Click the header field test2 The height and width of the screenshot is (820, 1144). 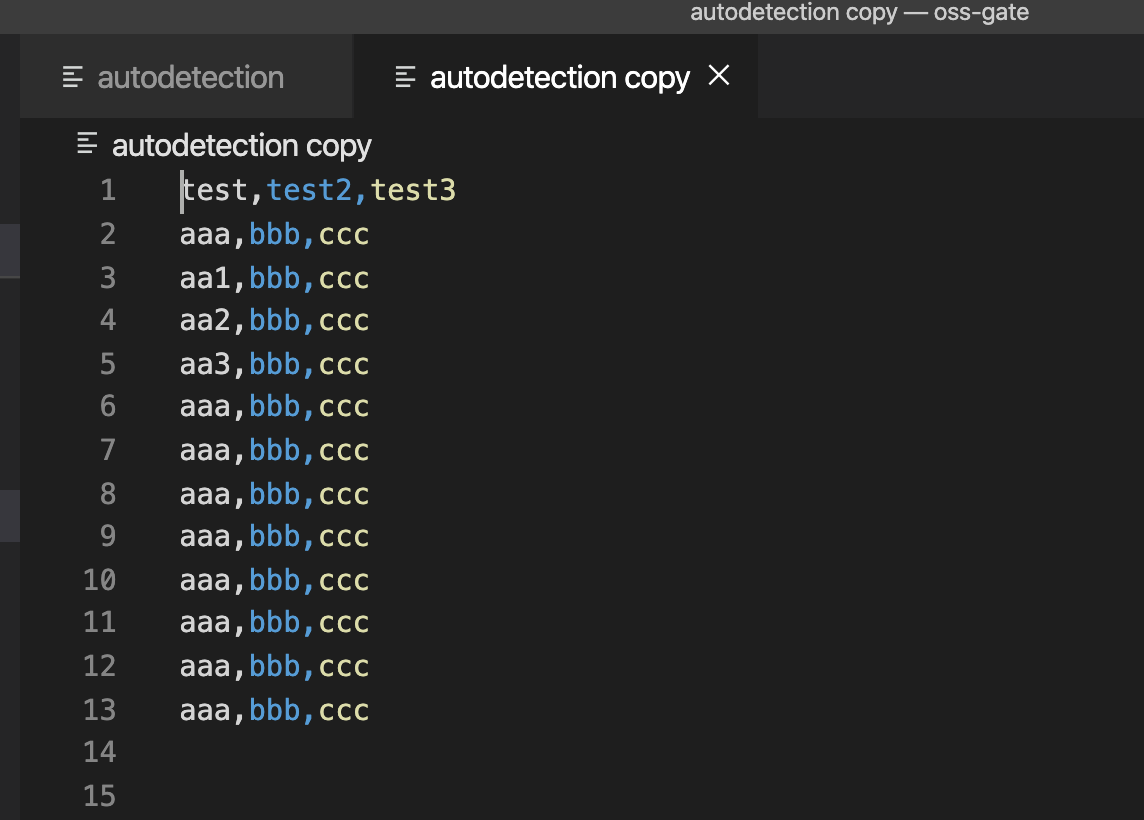coord(310,189)
